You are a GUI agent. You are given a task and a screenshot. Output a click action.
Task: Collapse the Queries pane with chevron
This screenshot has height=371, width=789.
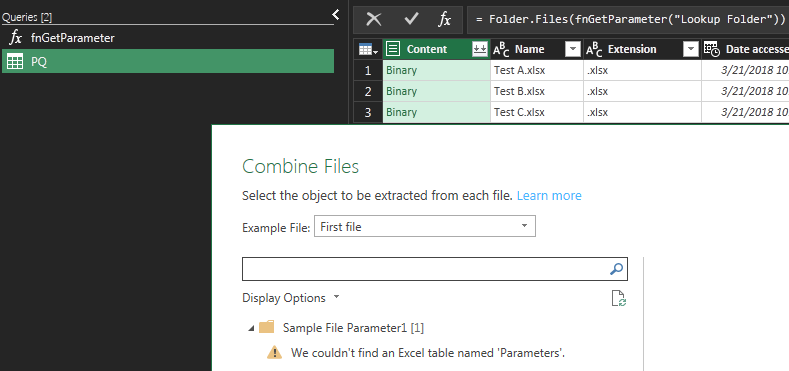[336, 15]
